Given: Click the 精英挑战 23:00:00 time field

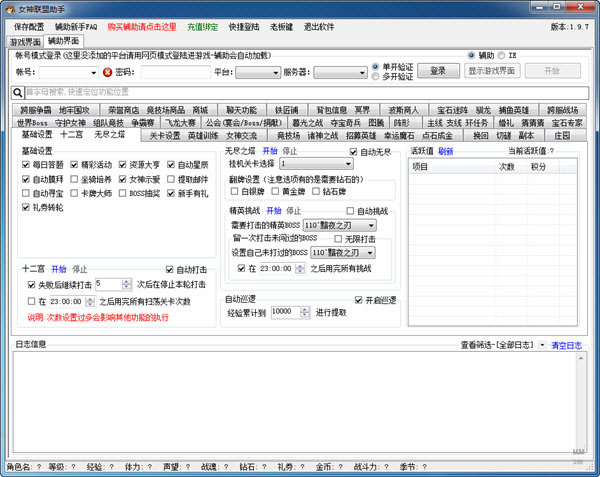Looking at the screenshot, I should pyautogui.click(x=283, y=269).
